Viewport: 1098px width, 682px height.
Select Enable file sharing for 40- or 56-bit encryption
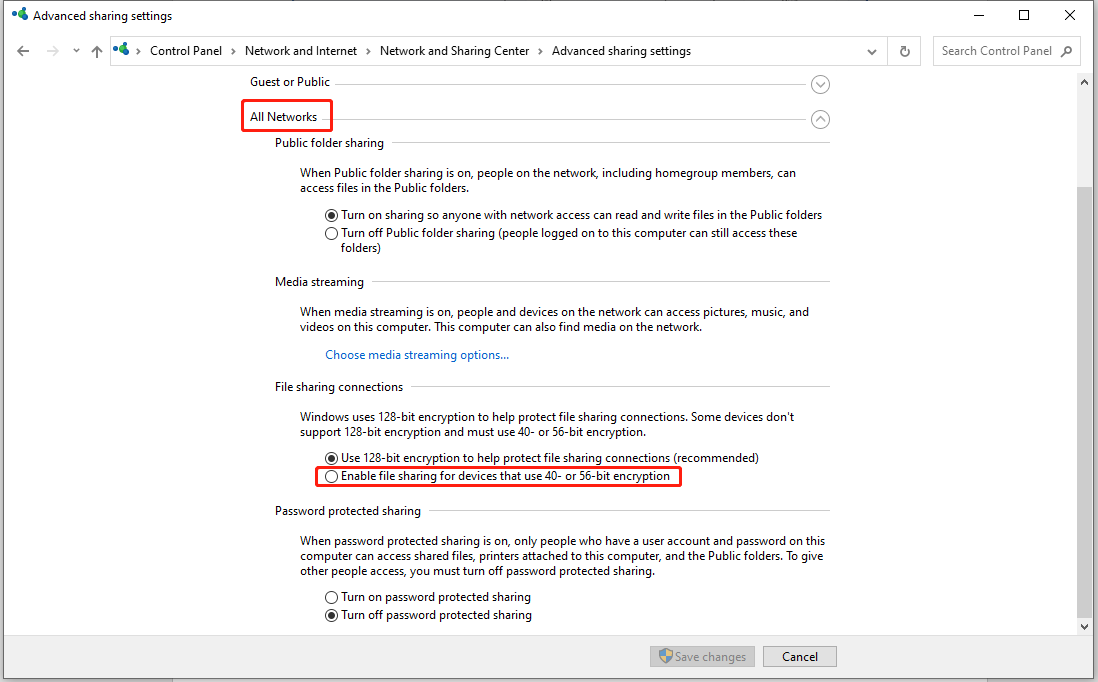pyautogui.click(x=331, y=476)
